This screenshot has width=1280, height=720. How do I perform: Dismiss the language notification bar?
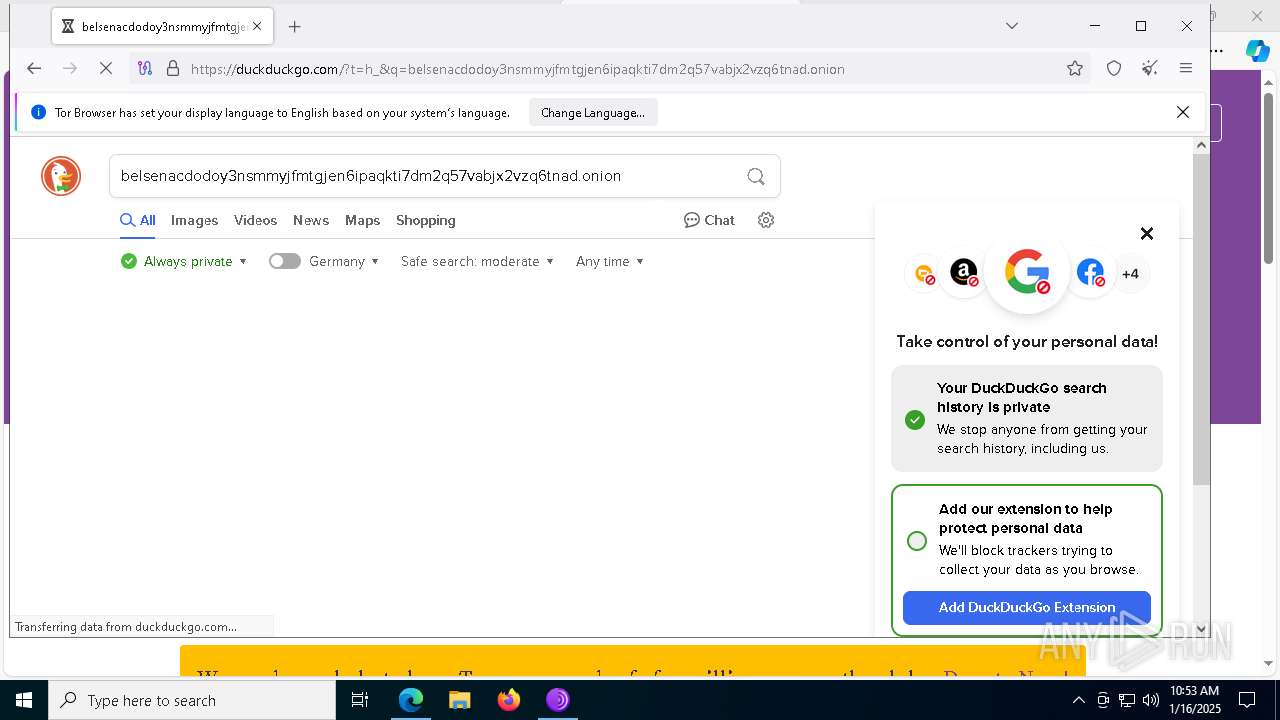pyautogui.click(x=1183, y=112)
